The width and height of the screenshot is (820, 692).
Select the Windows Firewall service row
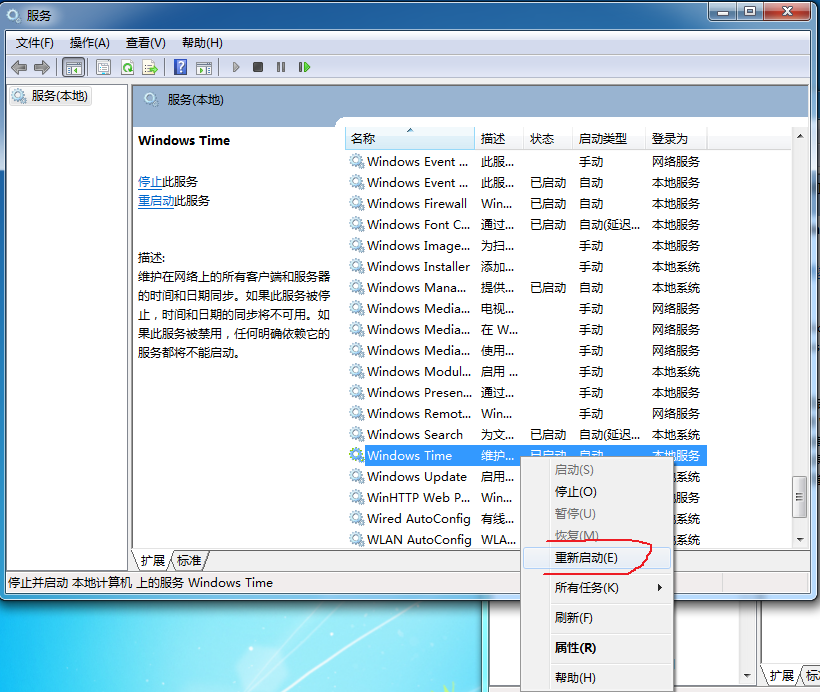click(x=526, y=203)
